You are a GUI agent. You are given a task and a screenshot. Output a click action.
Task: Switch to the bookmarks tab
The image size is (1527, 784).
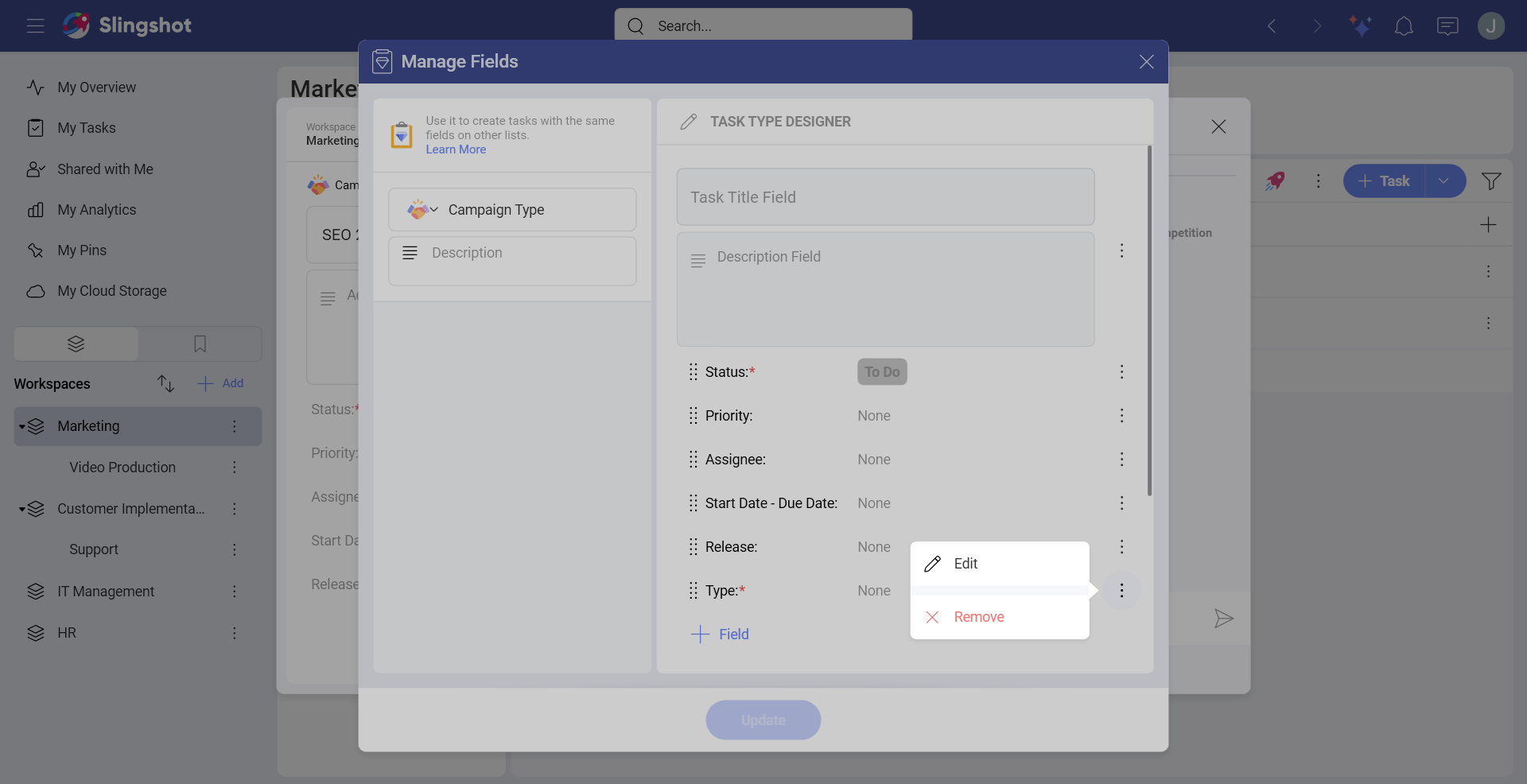click(x=200, y=343)
